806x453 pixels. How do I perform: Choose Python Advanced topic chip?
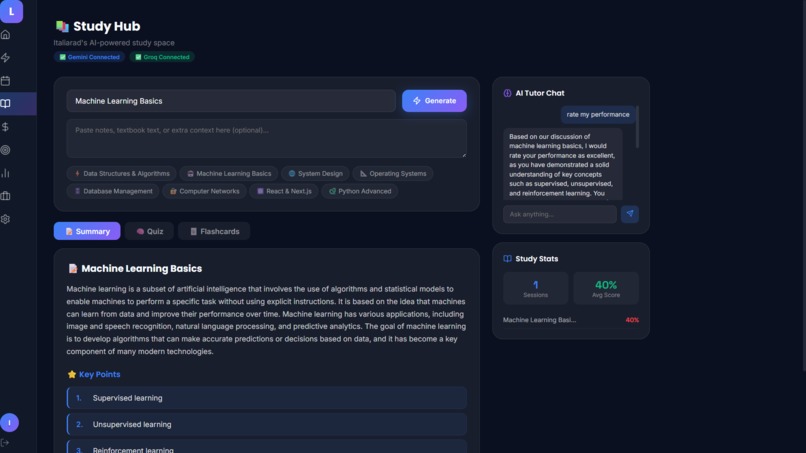click(359, 191)
